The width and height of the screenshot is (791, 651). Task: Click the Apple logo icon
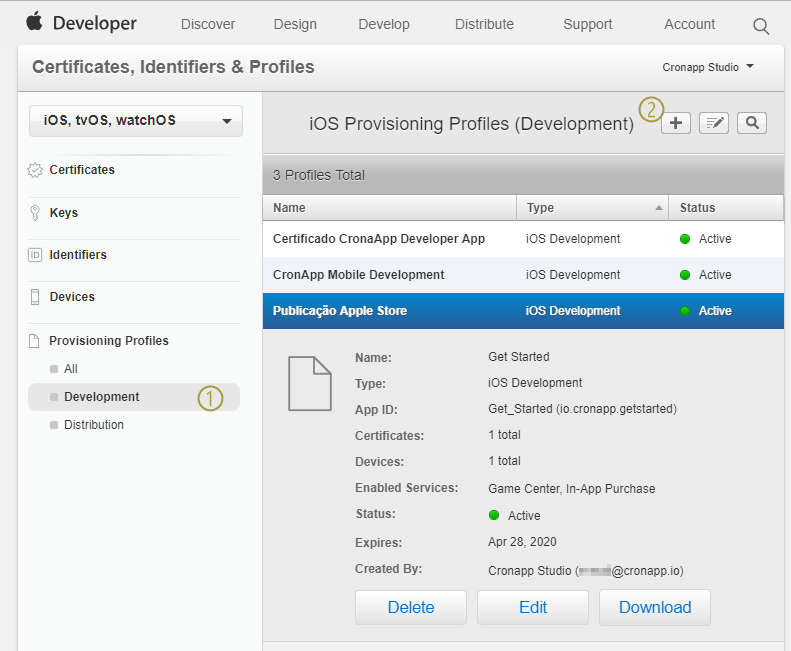pos(34,22)
